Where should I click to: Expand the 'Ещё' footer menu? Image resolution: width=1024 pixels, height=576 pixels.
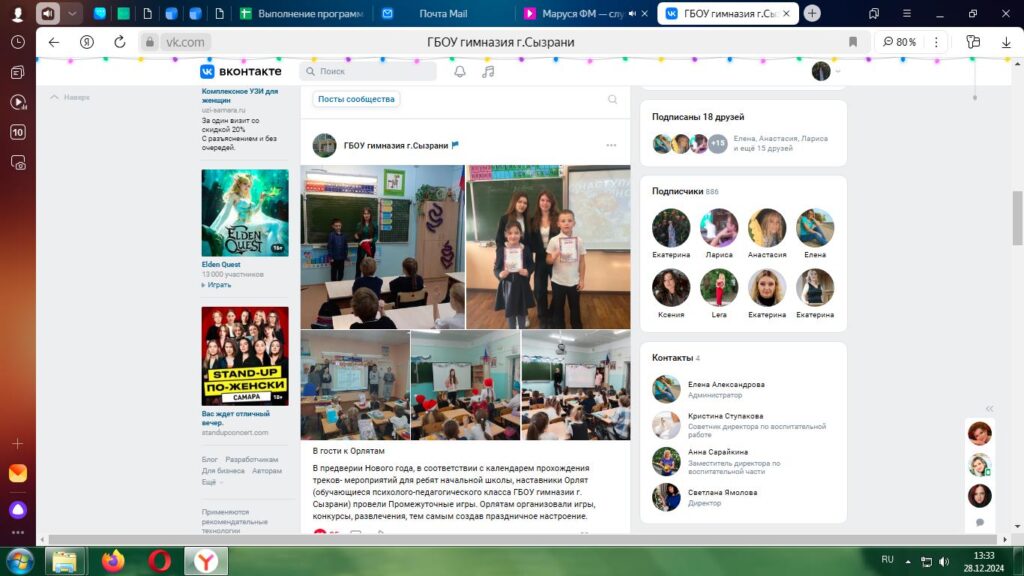tap(210, 482)
